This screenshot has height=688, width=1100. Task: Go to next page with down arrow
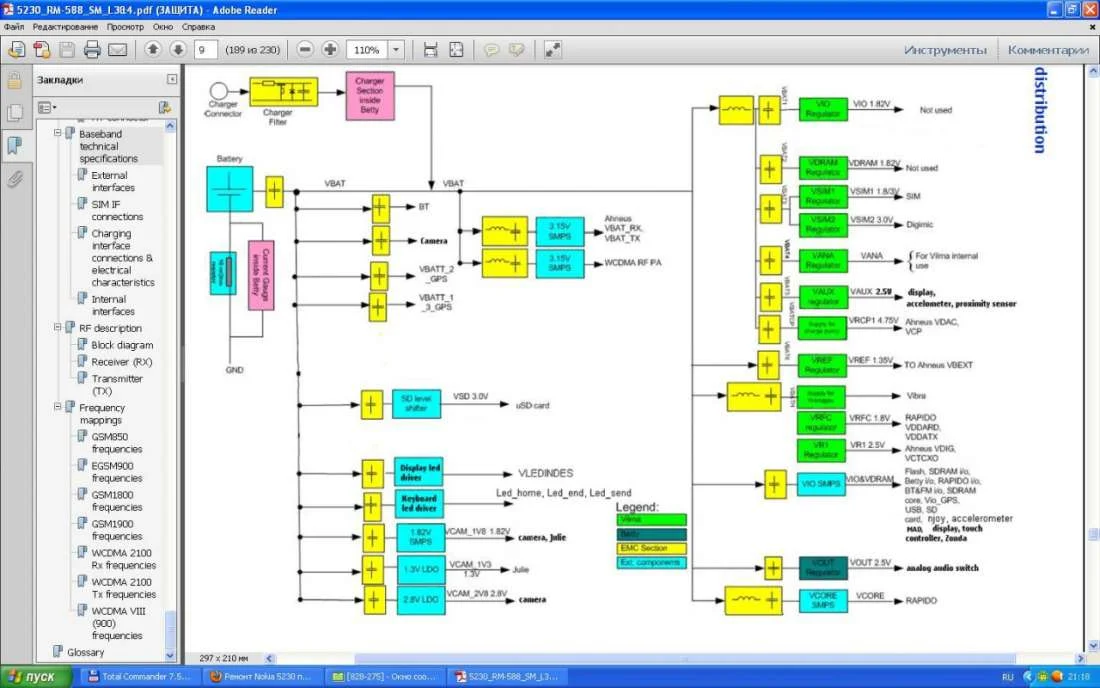[178, 50]
